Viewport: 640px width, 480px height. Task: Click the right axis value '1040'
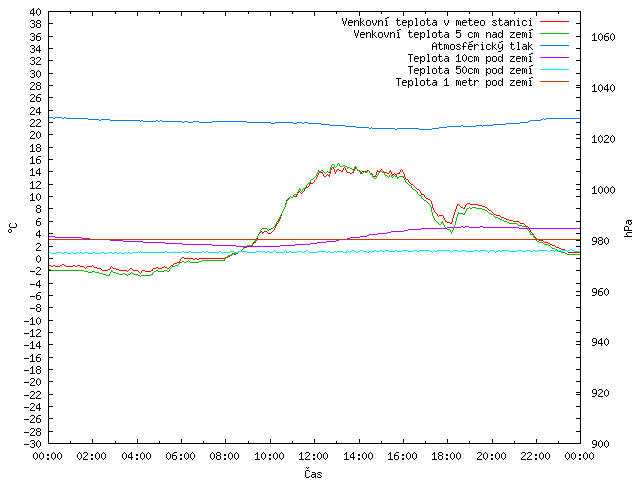tap(603, 88)
